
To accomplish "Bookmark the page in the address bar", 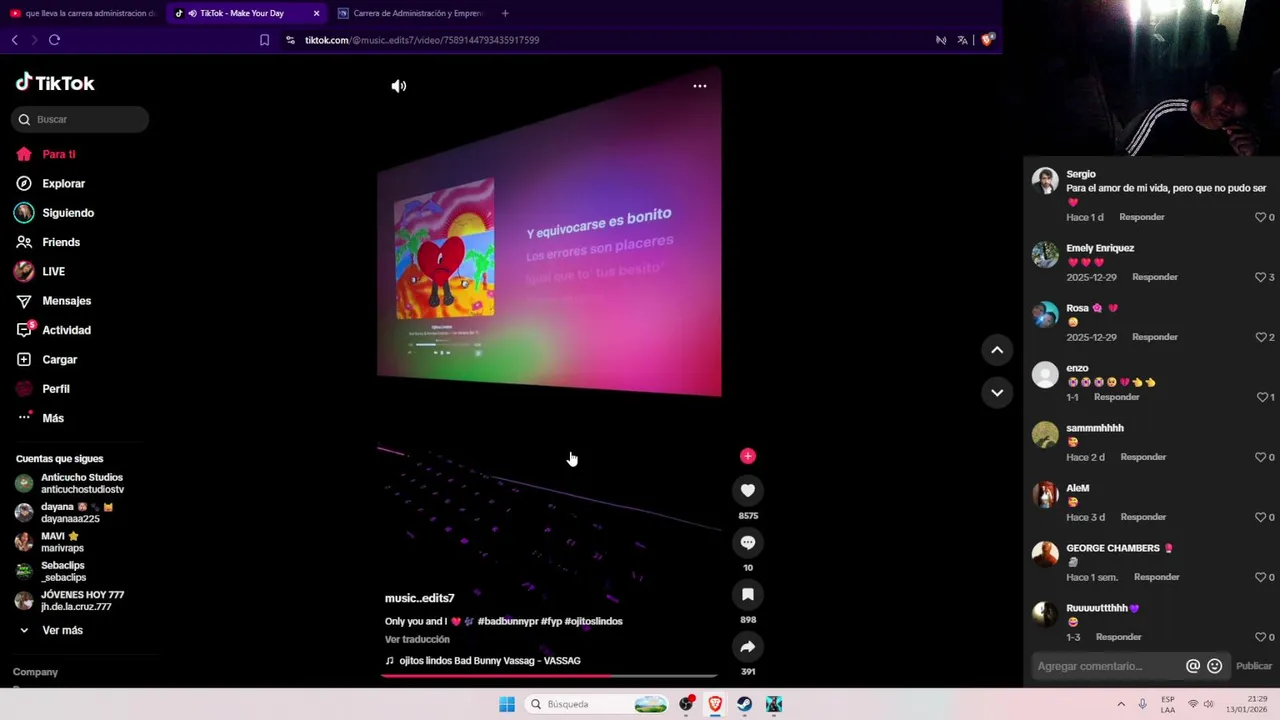I will point(264,40).
